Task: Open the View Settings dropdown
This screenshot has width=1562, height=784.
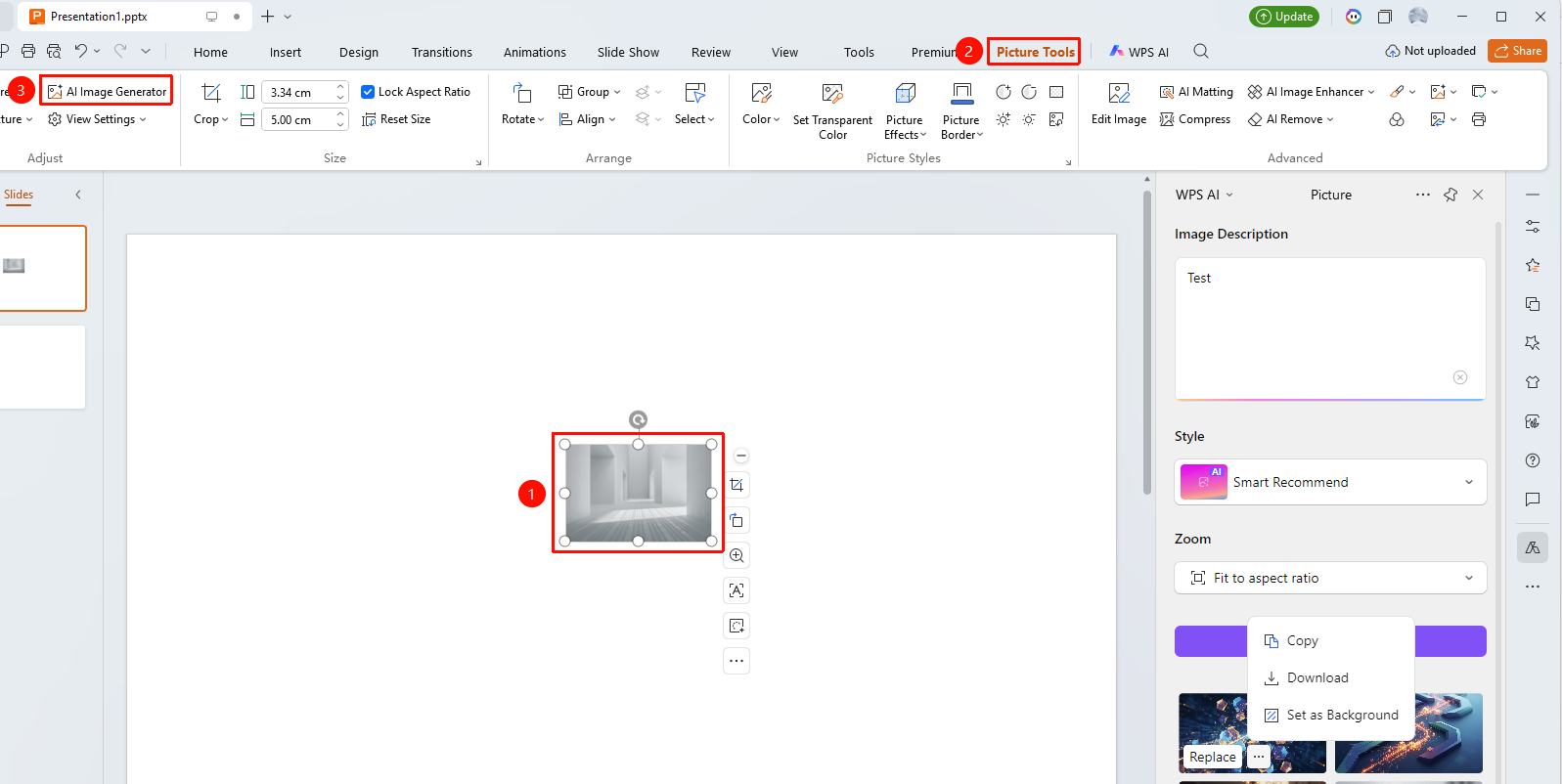Action: 97,119
